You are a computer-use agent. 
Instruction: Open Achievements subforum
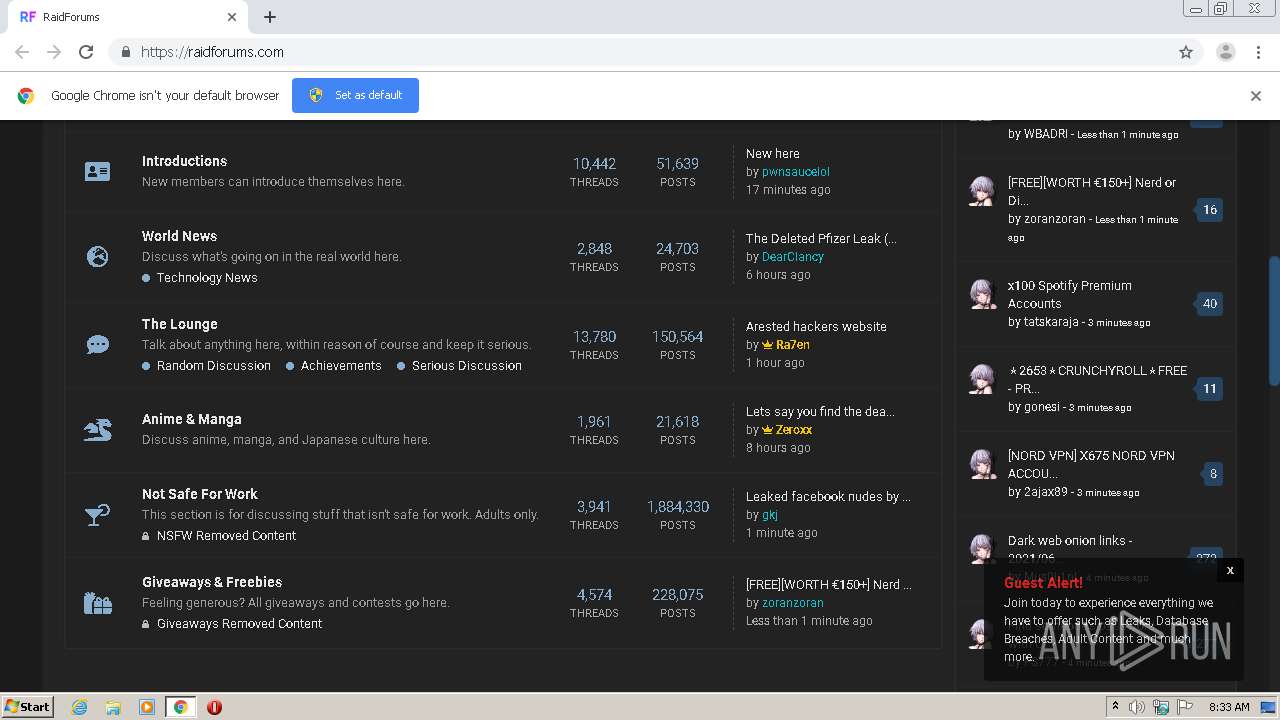(x=341, y=366)
